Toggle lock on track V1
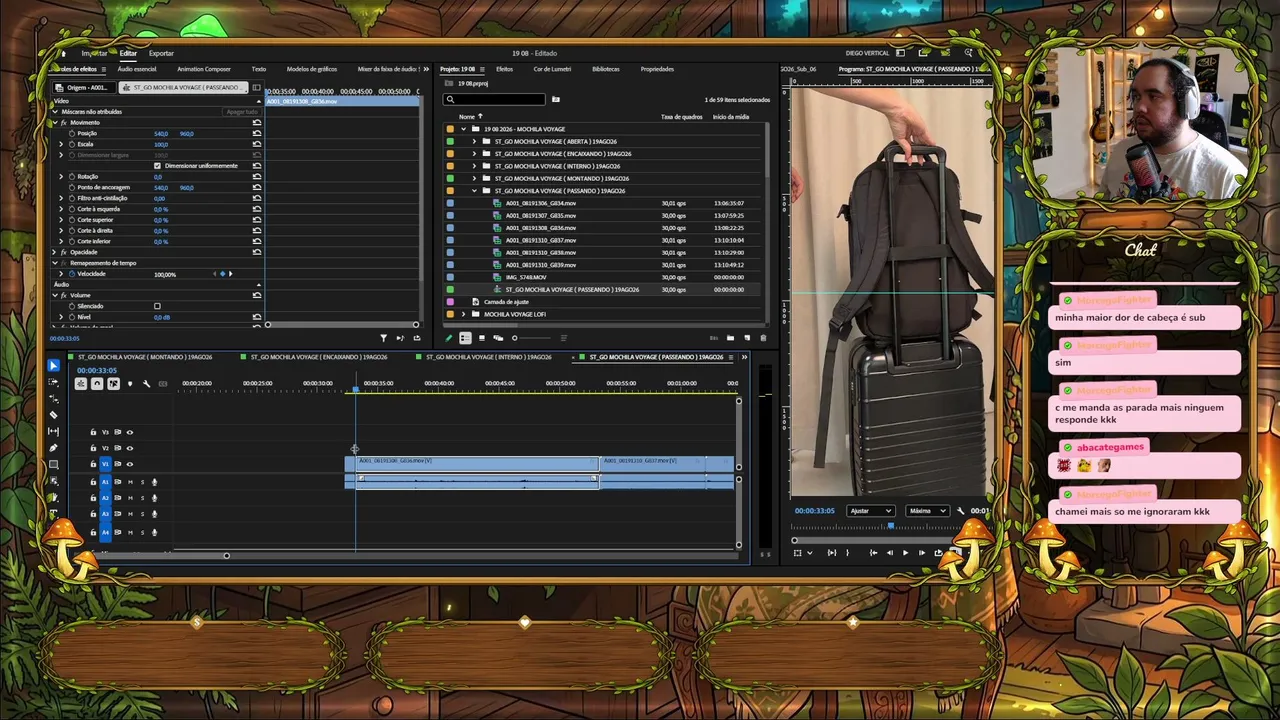The height and width of the screenshot is (720, 1280). [x=93, y=464]
